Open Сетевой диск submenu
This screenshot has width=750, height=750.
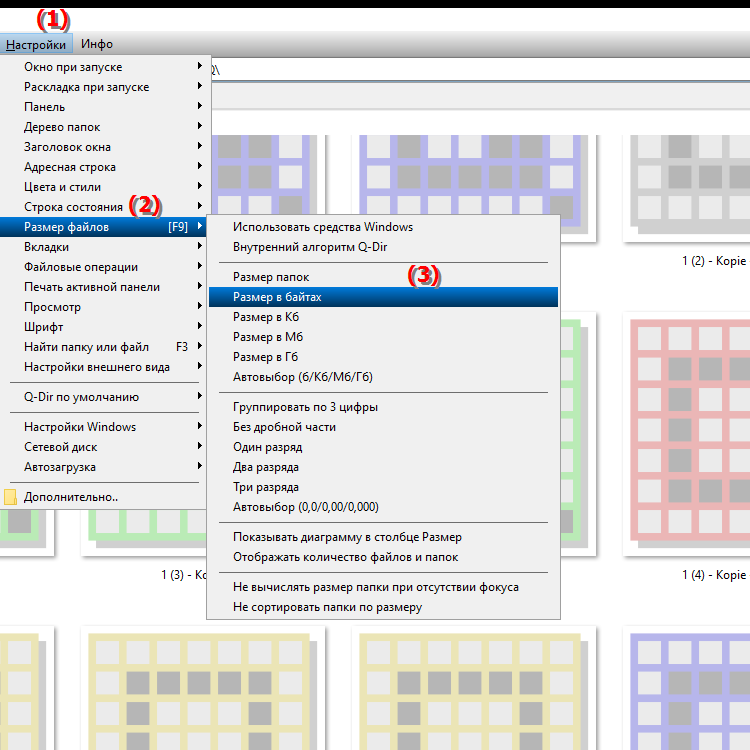pos(104,447)
